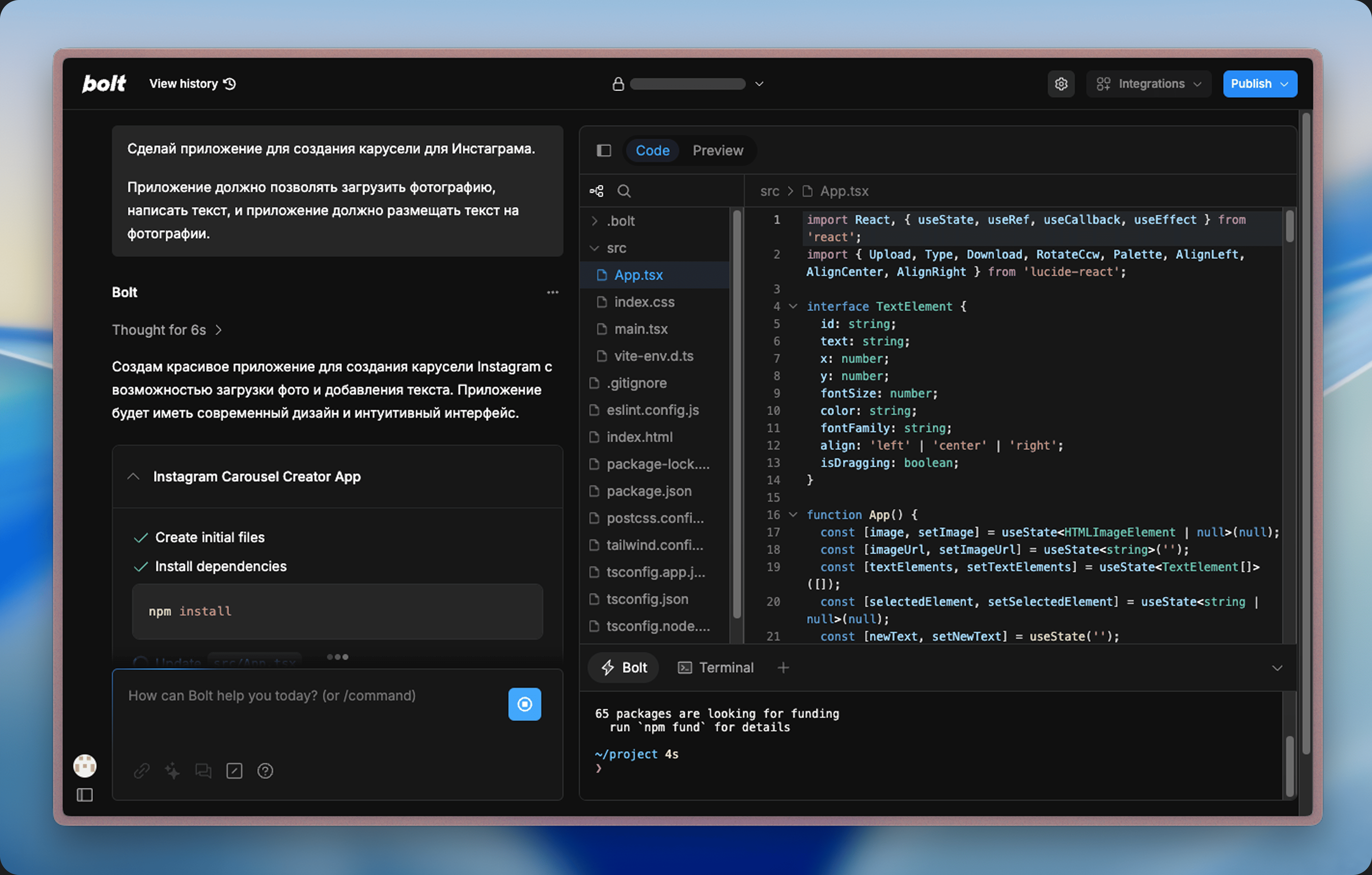Open the settings gear icon
Viewport: 1372px width, 875px height.
tap(1060, 84)
